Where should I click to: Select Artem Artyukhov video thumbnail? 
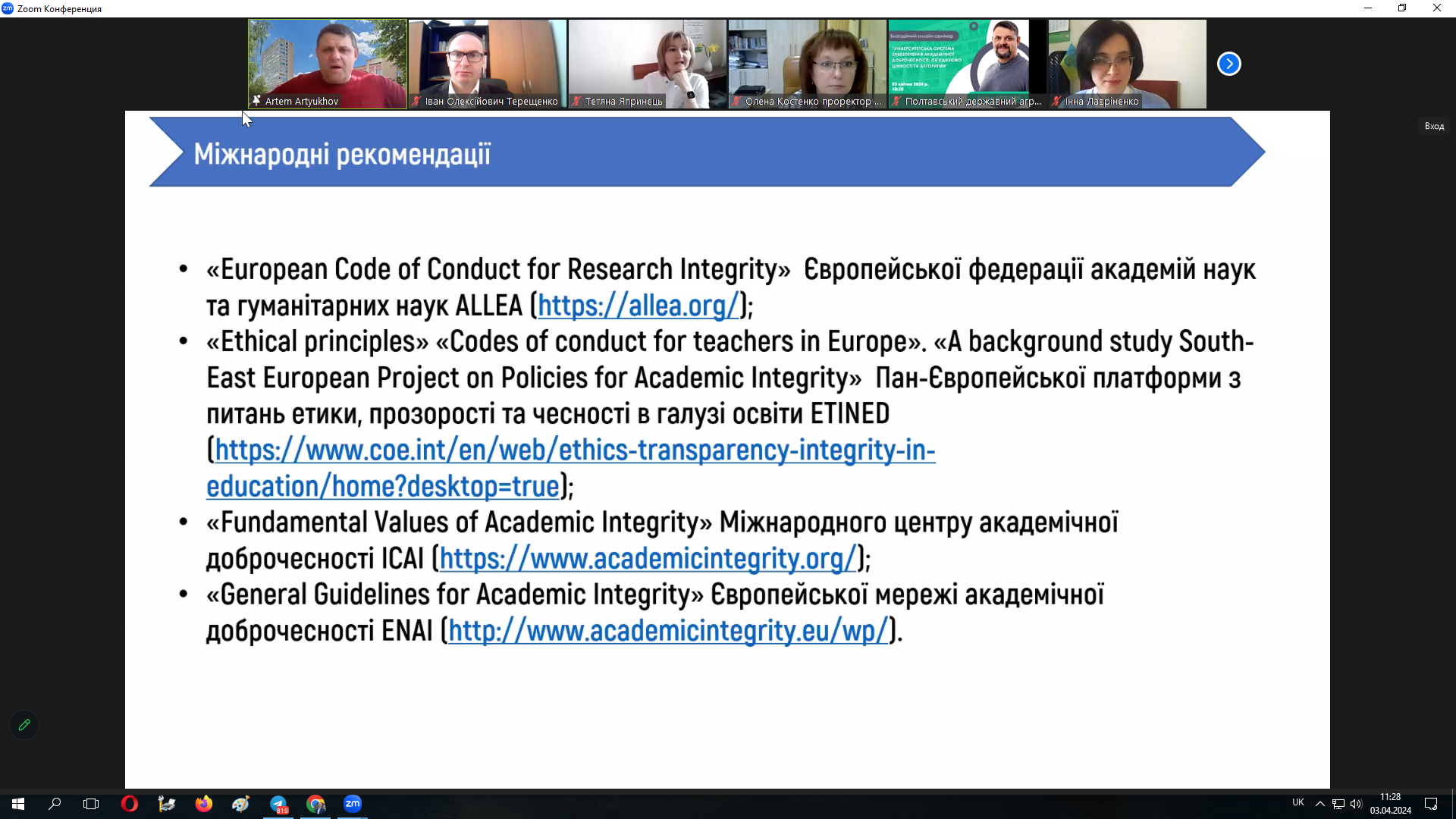328,64
